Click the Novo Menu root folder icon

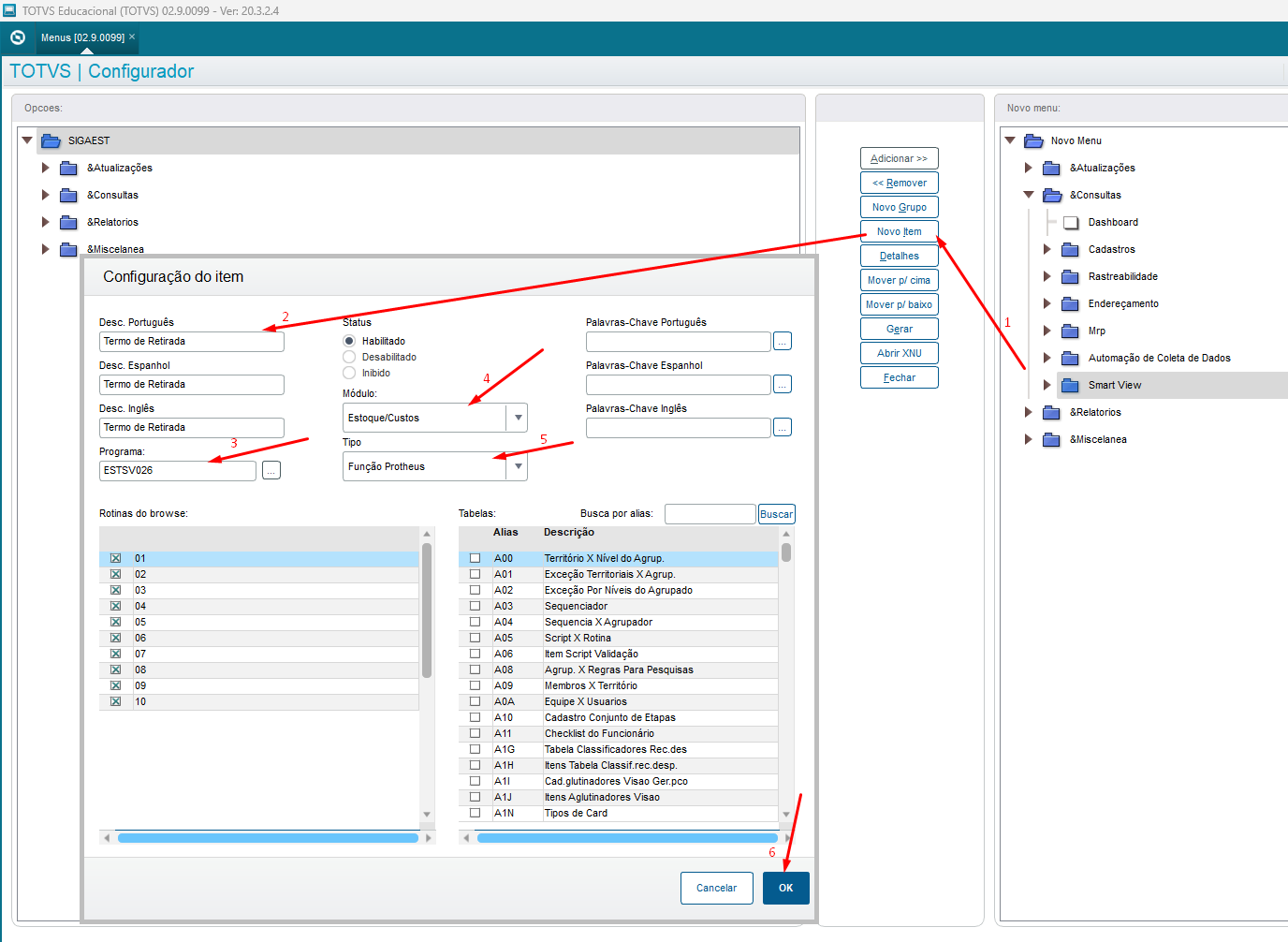pyautogui.click(x=1033, y=140)
